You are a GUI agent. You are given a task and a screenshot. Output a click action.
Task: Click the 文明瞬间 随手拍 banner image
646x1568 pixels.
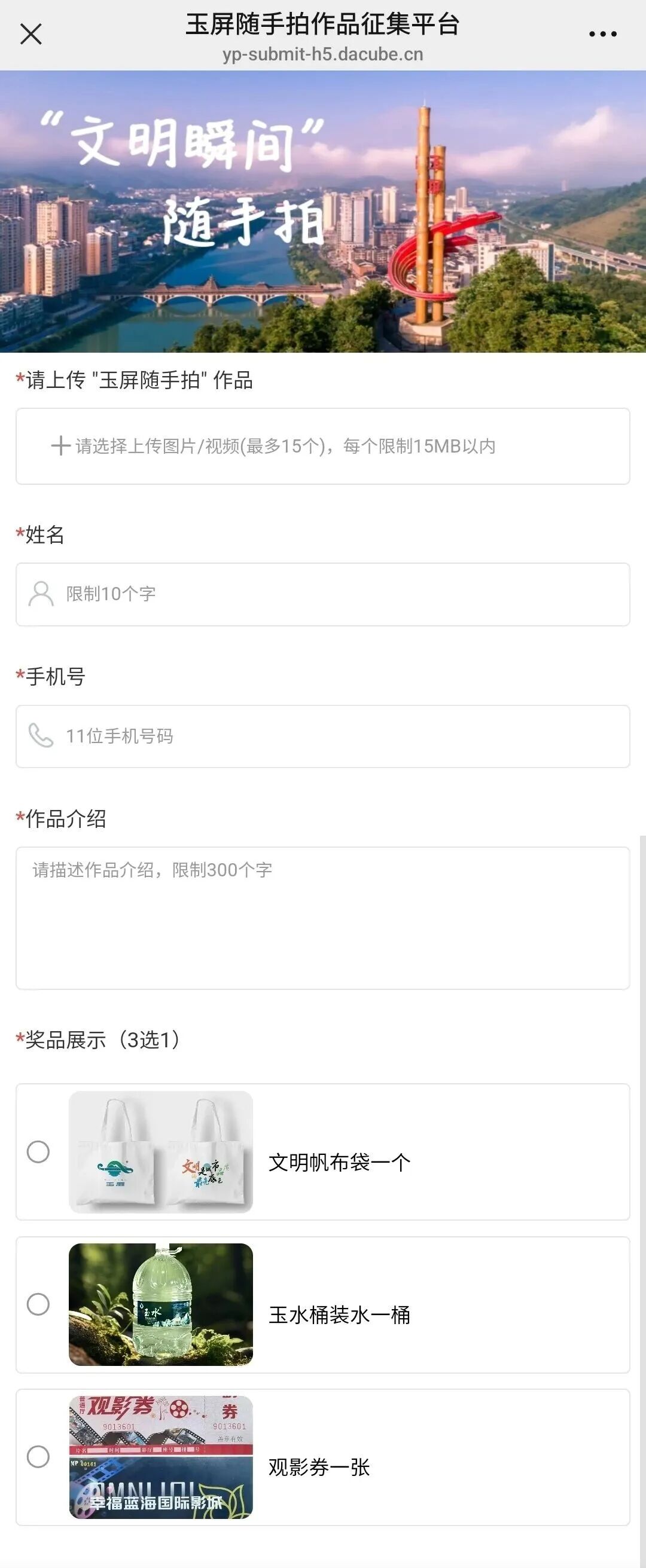322,211
